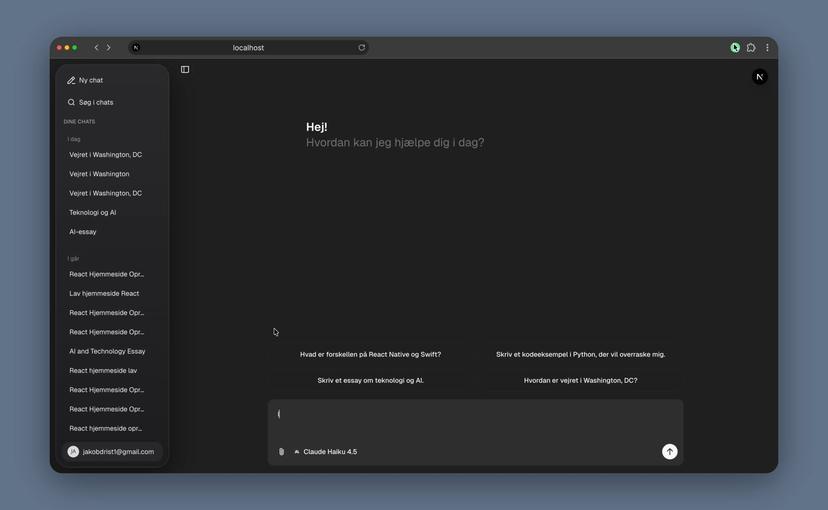
Task: Click the localhost address bar
Action: click(x=248, y=47)
